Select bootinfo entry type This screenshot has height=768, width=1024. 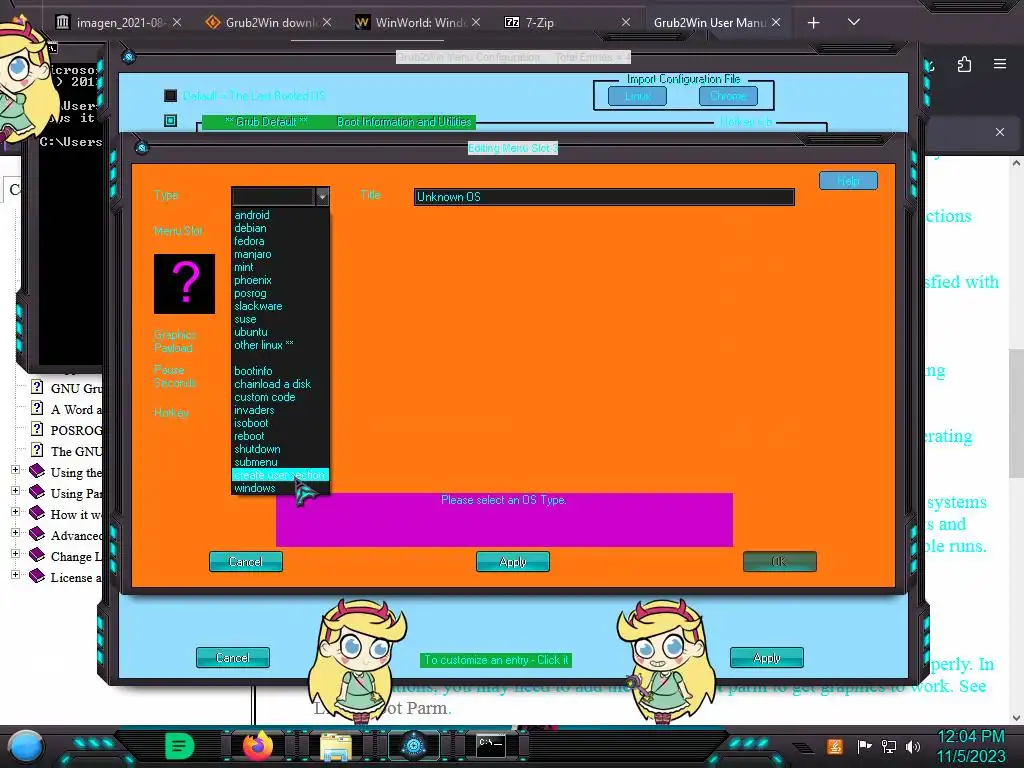pos(253,371)
